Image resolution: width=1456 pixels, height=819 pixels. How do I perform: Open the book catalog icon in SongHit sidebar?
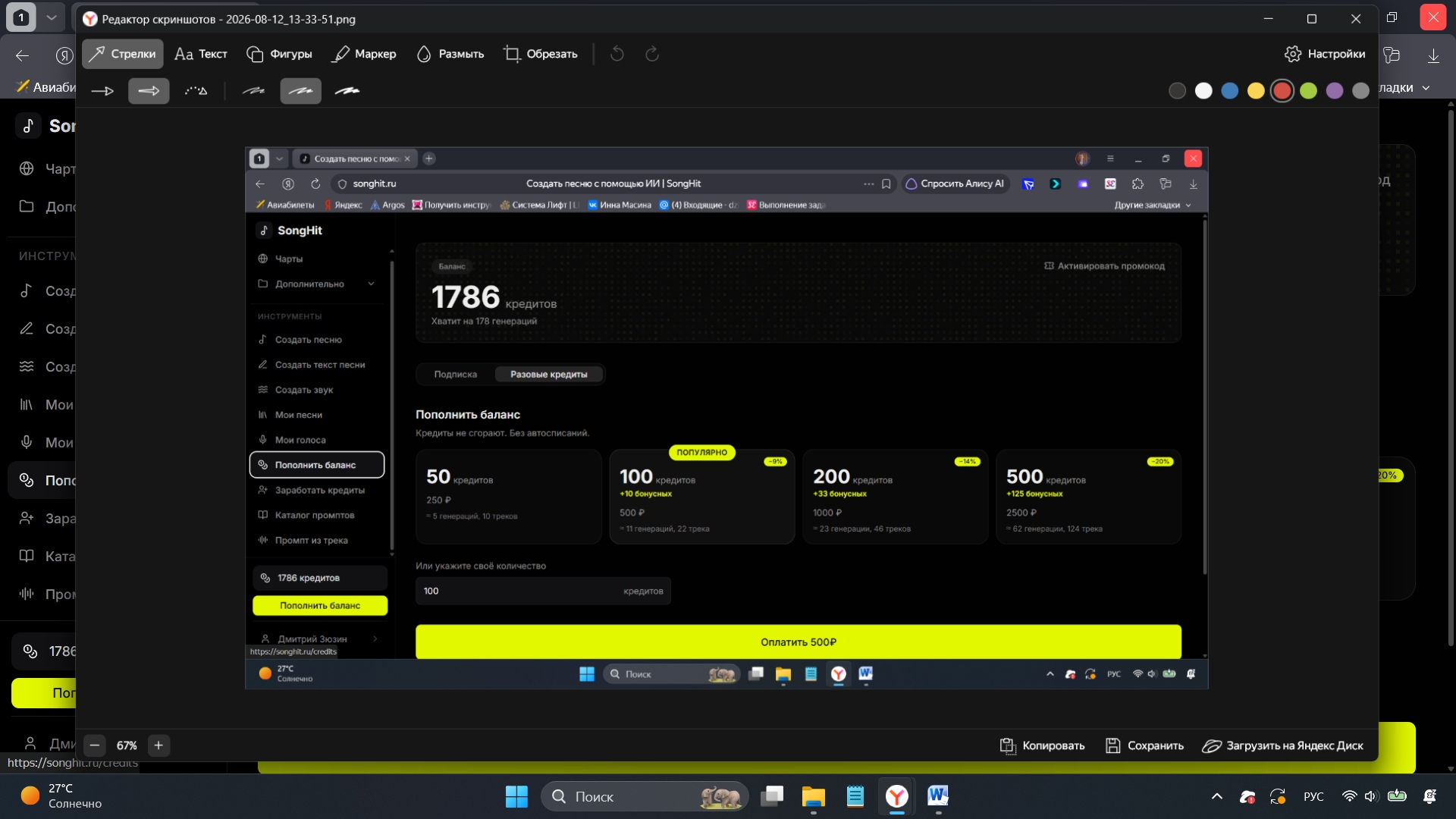(27, 556)
